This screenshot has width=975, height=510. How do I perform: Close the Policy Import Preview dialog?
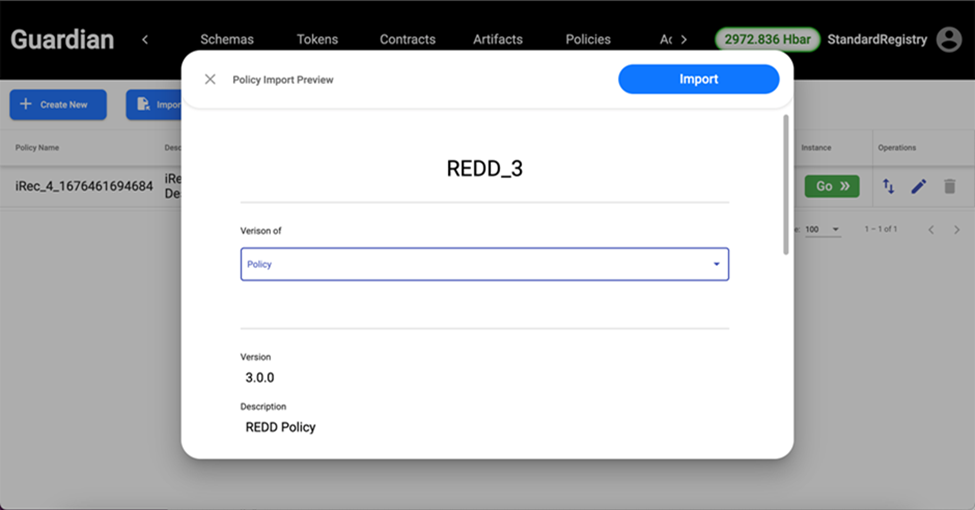210,79
